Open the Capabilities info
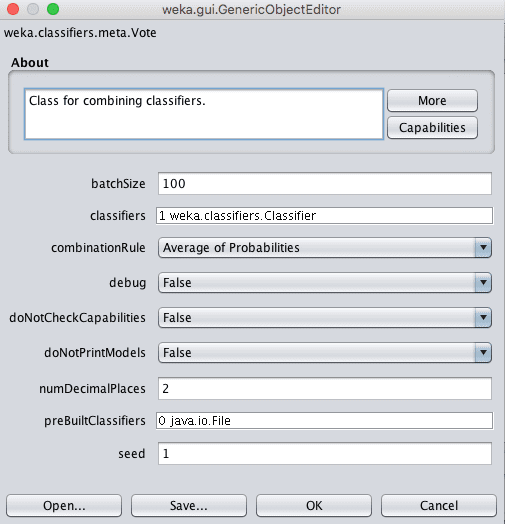Screen dimensions: 505x524 tap(432, 128)
